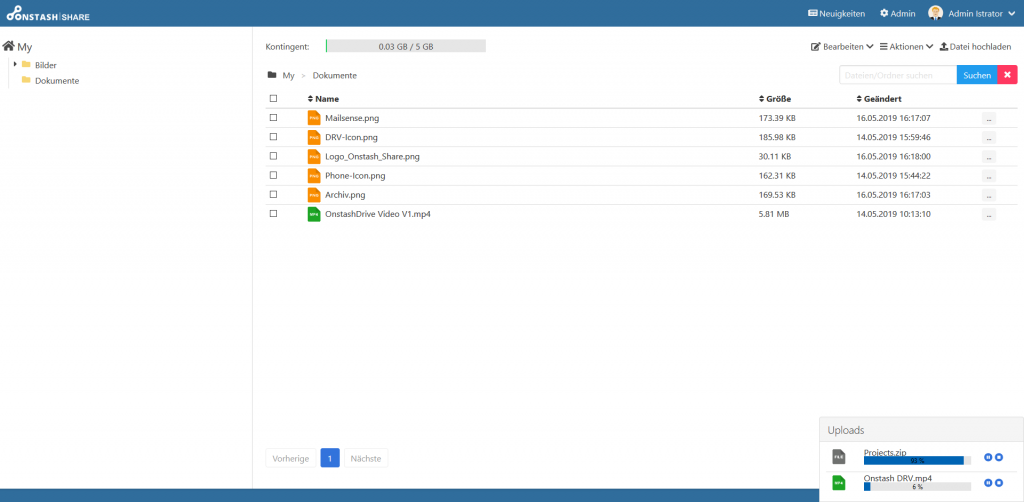The height and width of the screenshot is (502, 1024).
Task: Focus the Dateien/Ordner suchen search field
Action: click(x=898, y=75)
